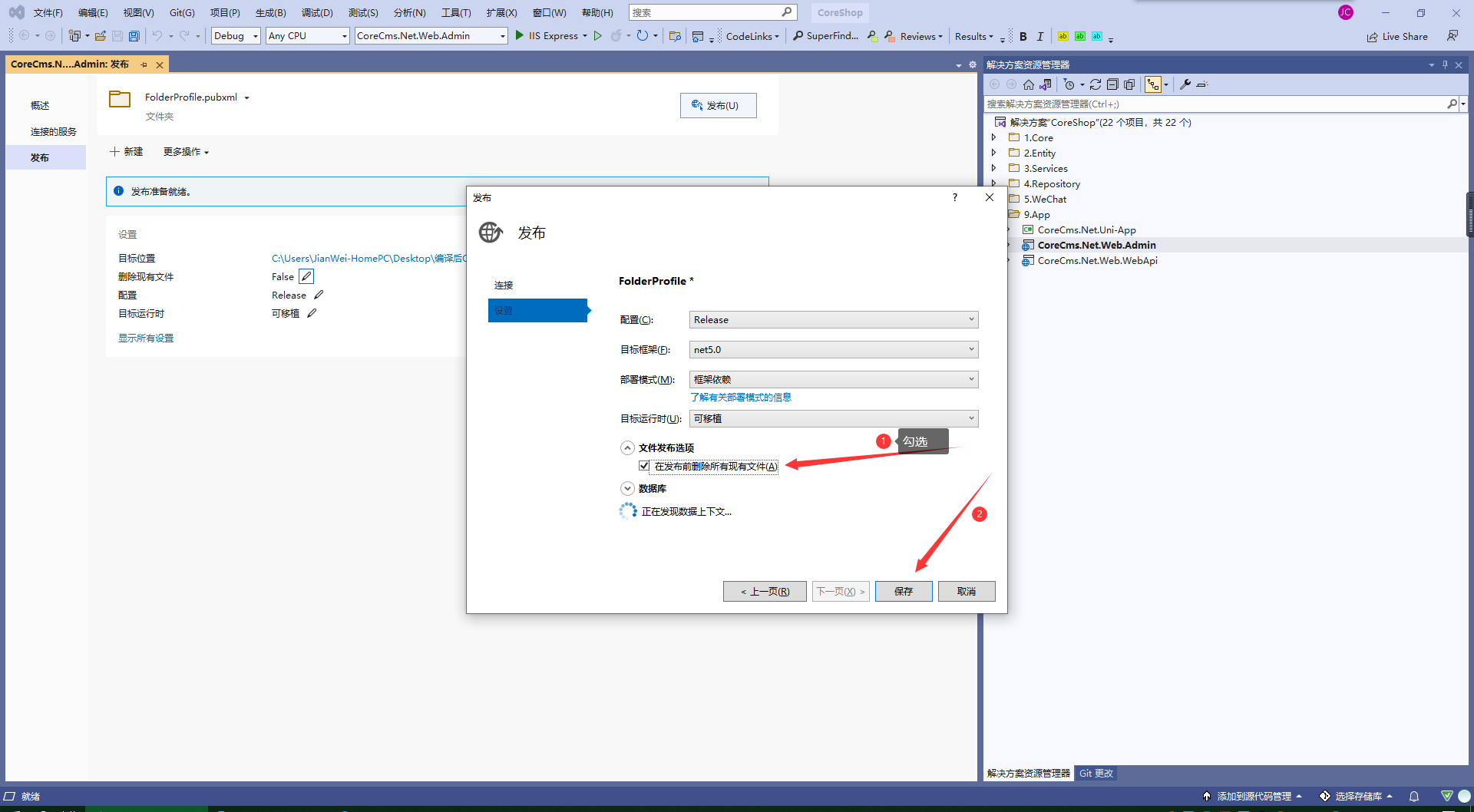The image size is (1474, 812).
Task: Click the Solution Explorer search field
Action: click(x=1213, y=104)
